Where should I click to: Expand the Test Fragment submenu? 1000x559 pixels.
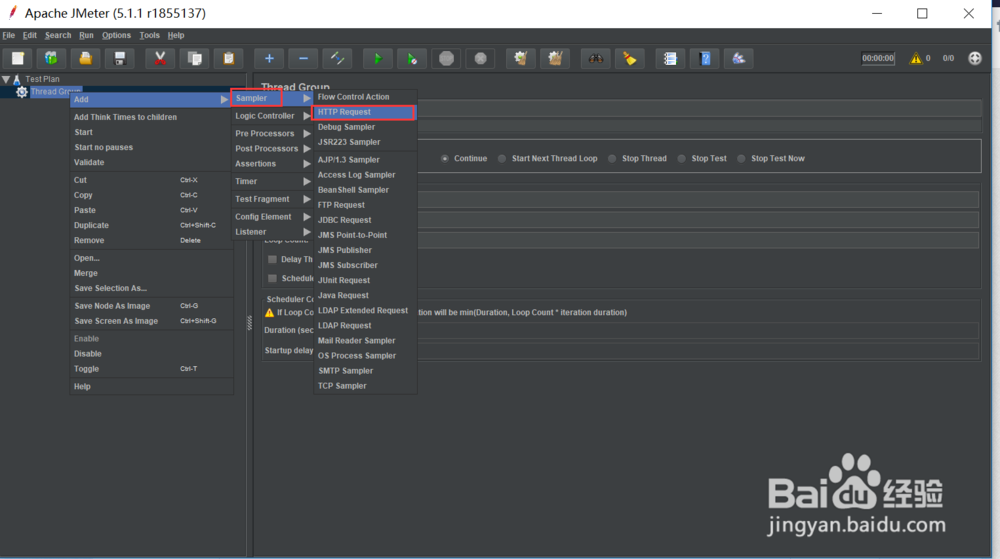click(272, 199)
